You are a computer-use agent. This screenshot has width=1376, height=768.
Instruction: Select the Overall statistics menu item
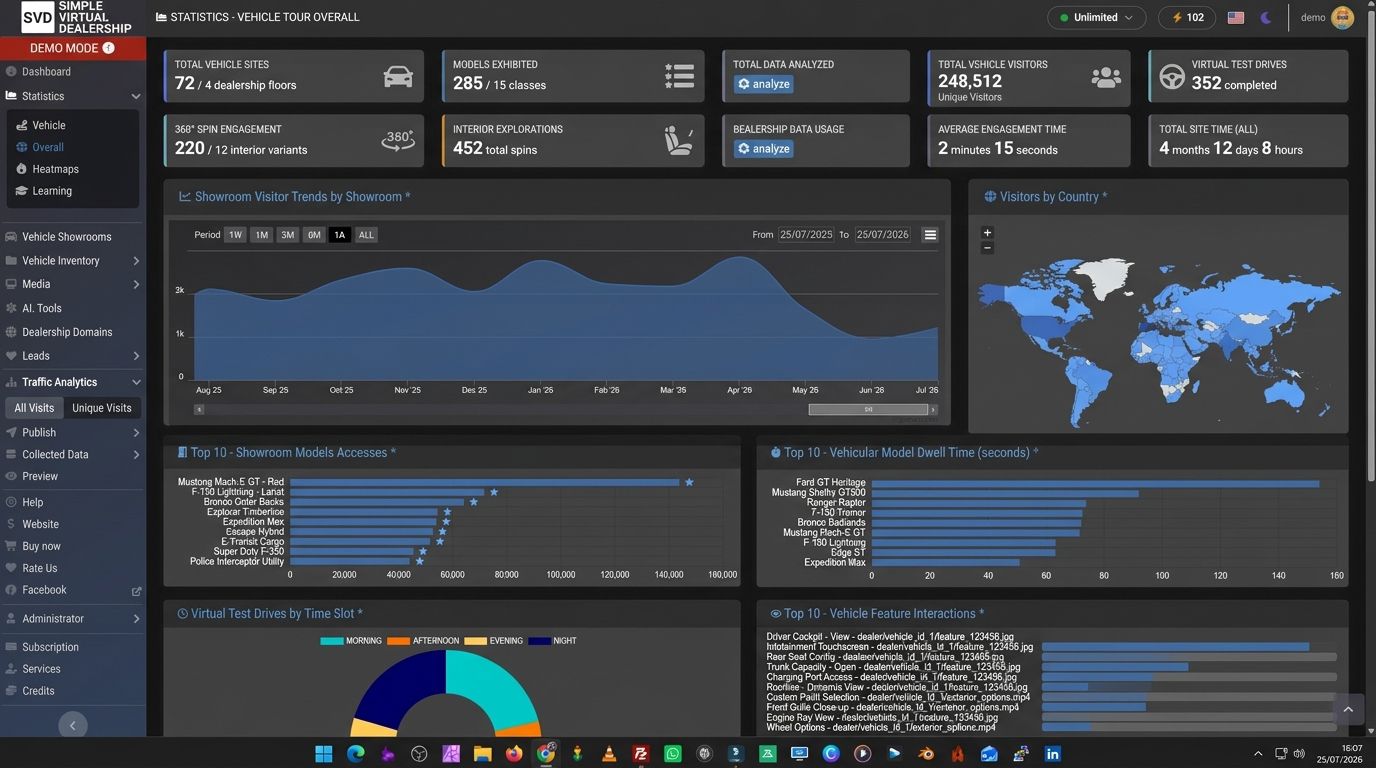pos(47,147)
